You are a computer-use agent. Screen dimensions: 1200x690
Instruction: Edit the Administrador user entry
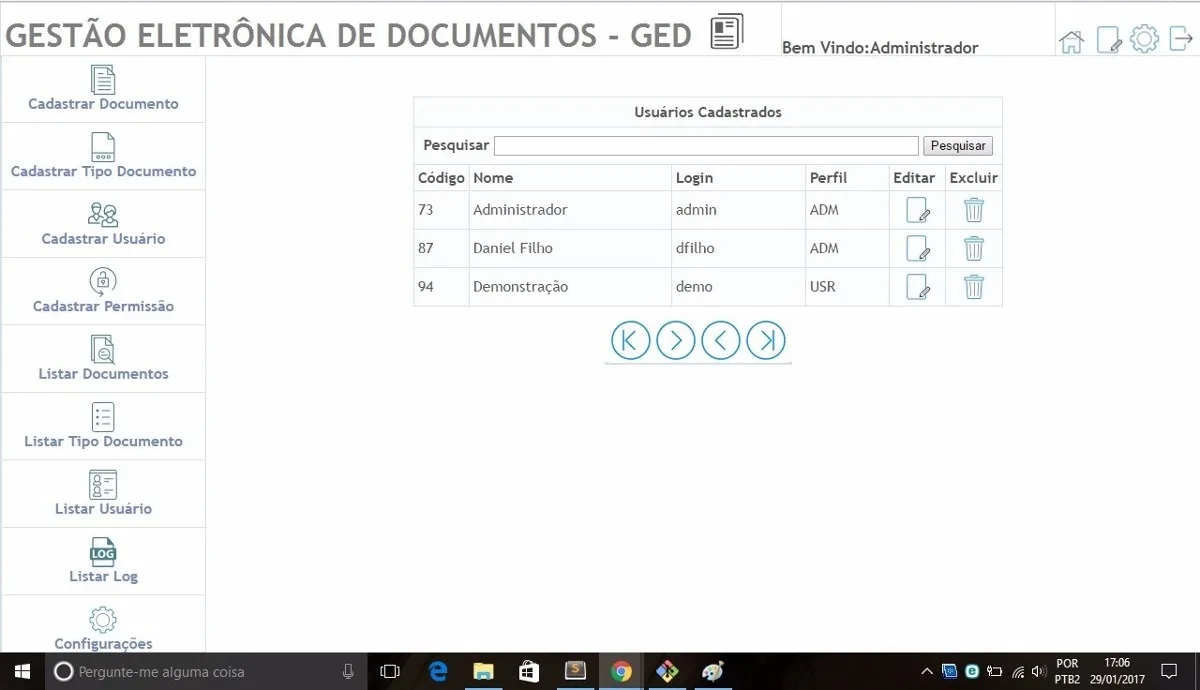pos(918,210)
